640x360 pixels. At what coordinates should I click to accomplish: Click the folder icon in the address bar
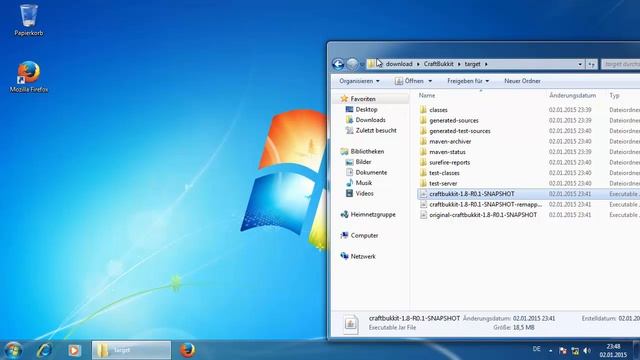(x=371, y=64)
